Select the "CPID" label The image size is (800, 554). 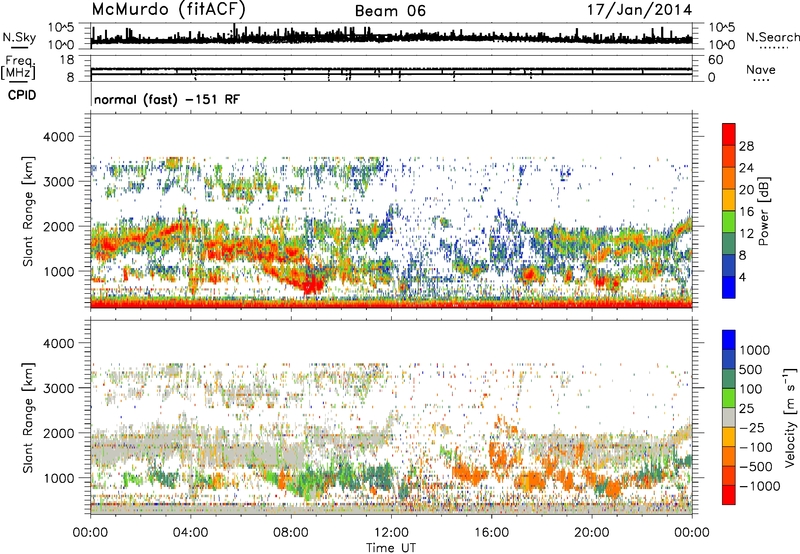point(22,95)
